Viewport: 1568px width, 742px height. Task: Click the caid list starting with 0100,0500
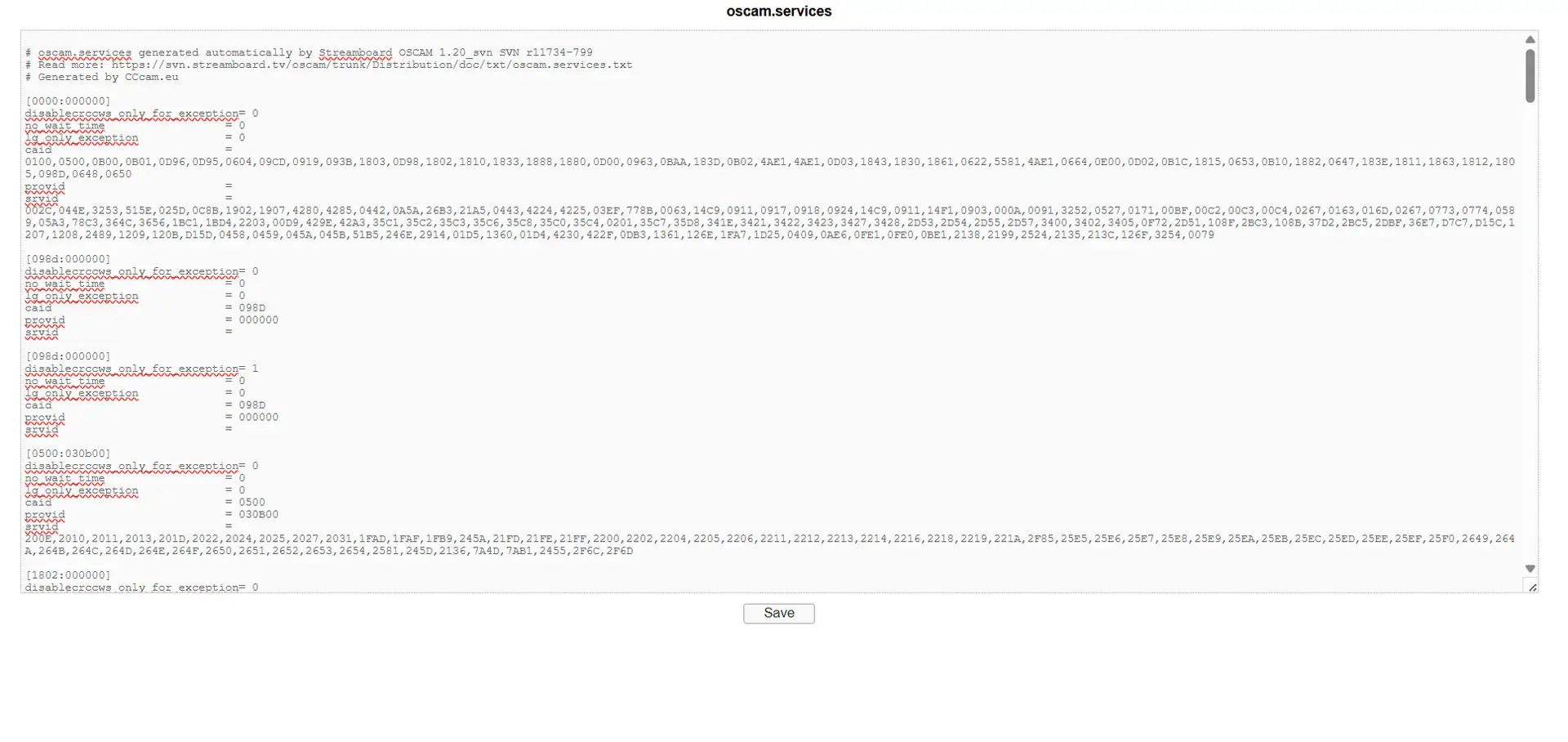pos(769,168)
